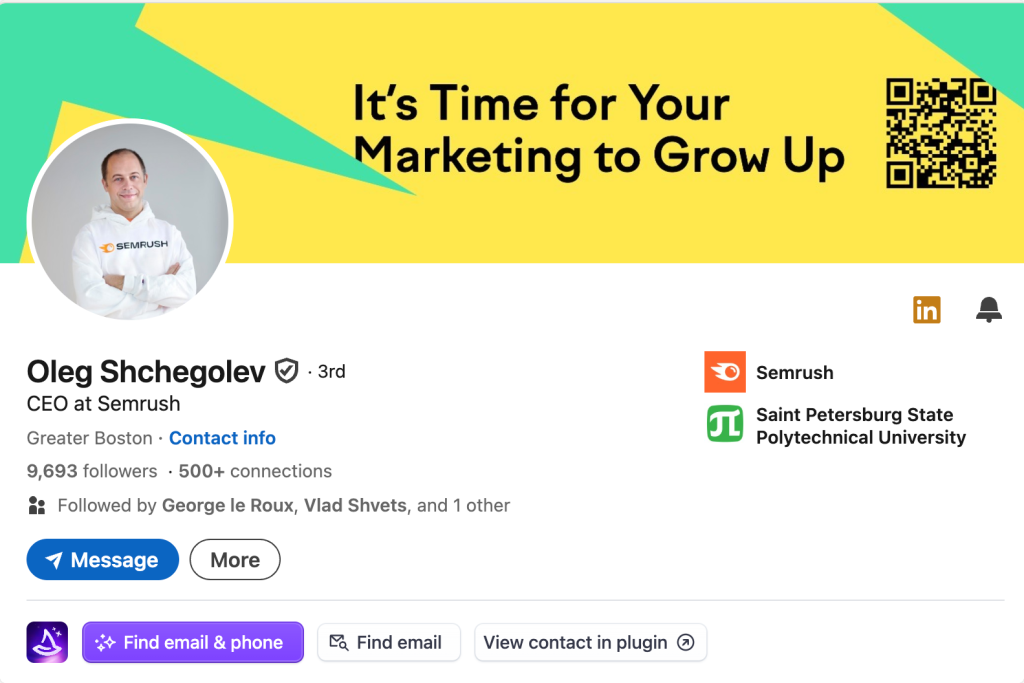Open the mutual followers George le Roux link
The width and height of the screenshot is (1024, 683).
(x=227, y=505)
